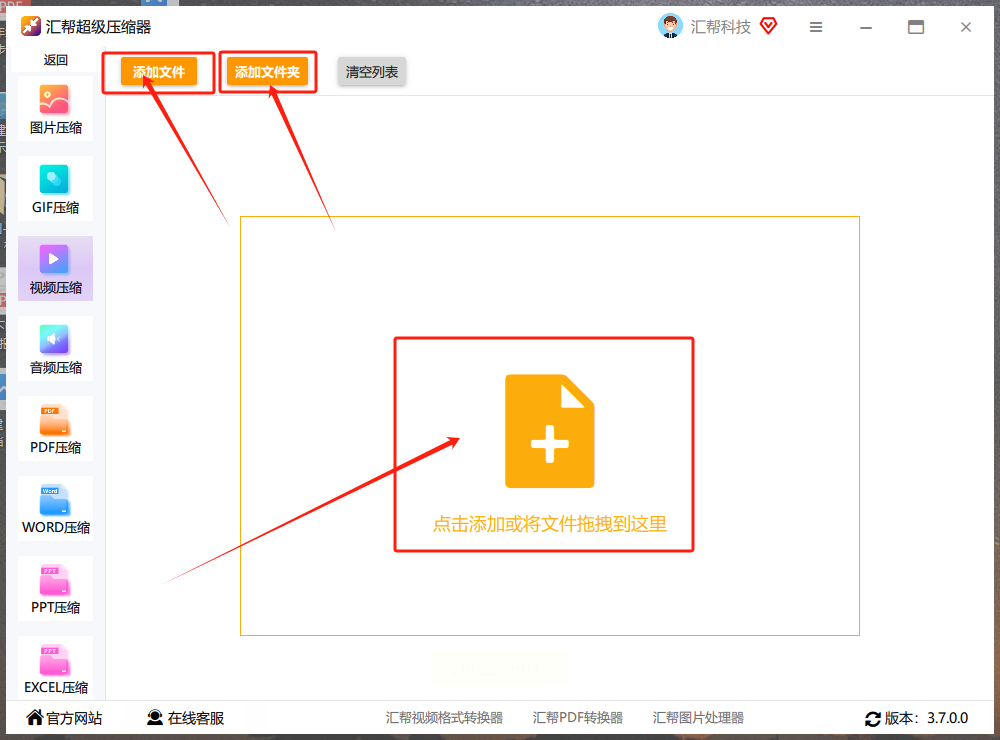1000x740 pixels.
Task: Click the user avatar icon
Action: [x=670, y=26]
